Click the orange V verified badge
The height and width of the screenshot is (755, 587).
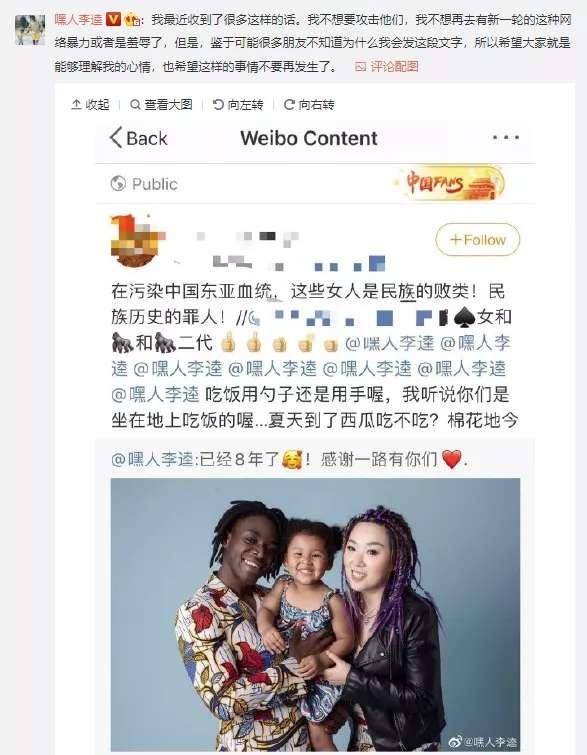113,19
